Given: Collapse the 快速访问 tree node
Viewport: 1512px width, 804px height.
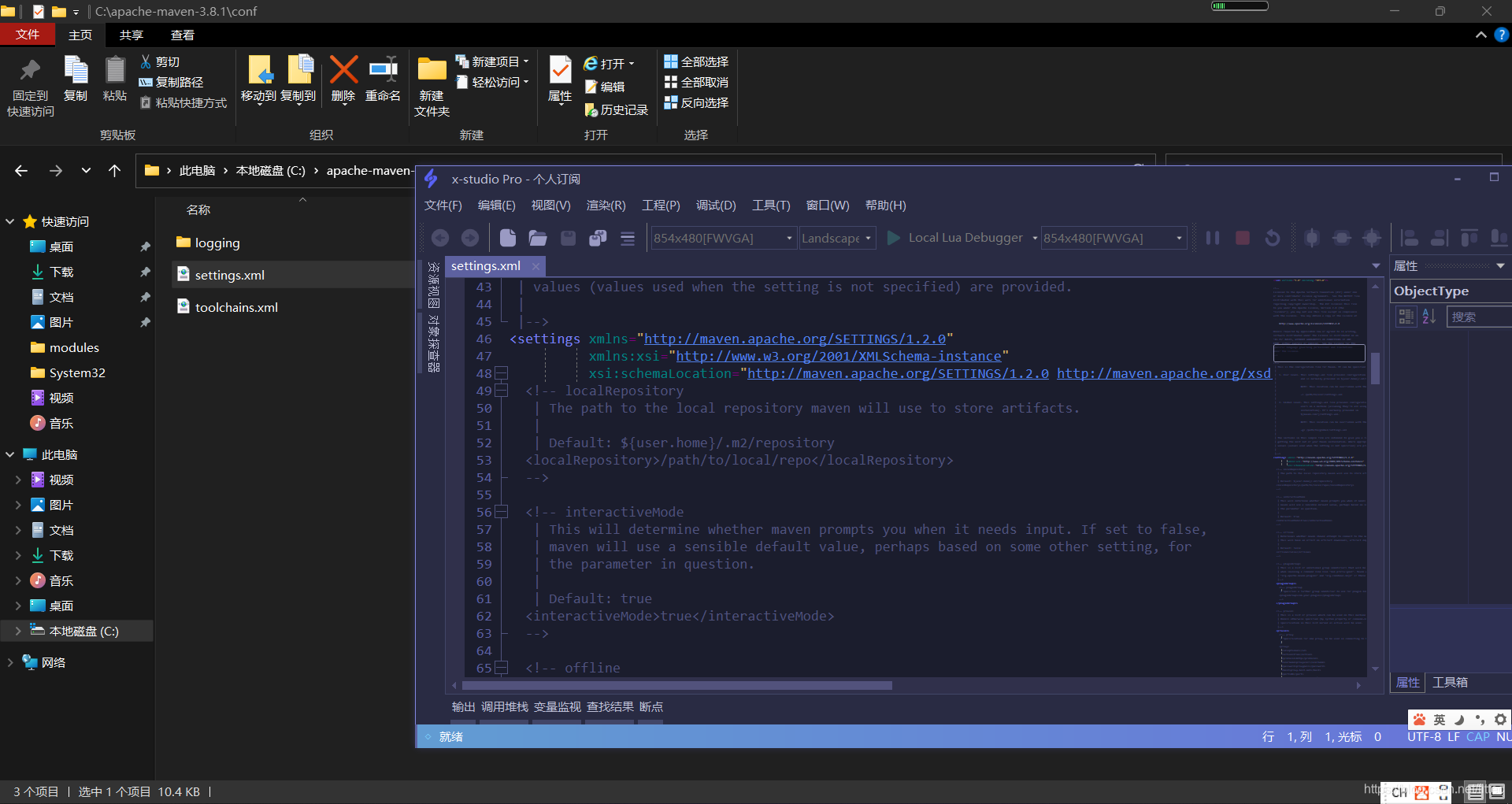Looking at the screenshot, I should pos(10,221).
